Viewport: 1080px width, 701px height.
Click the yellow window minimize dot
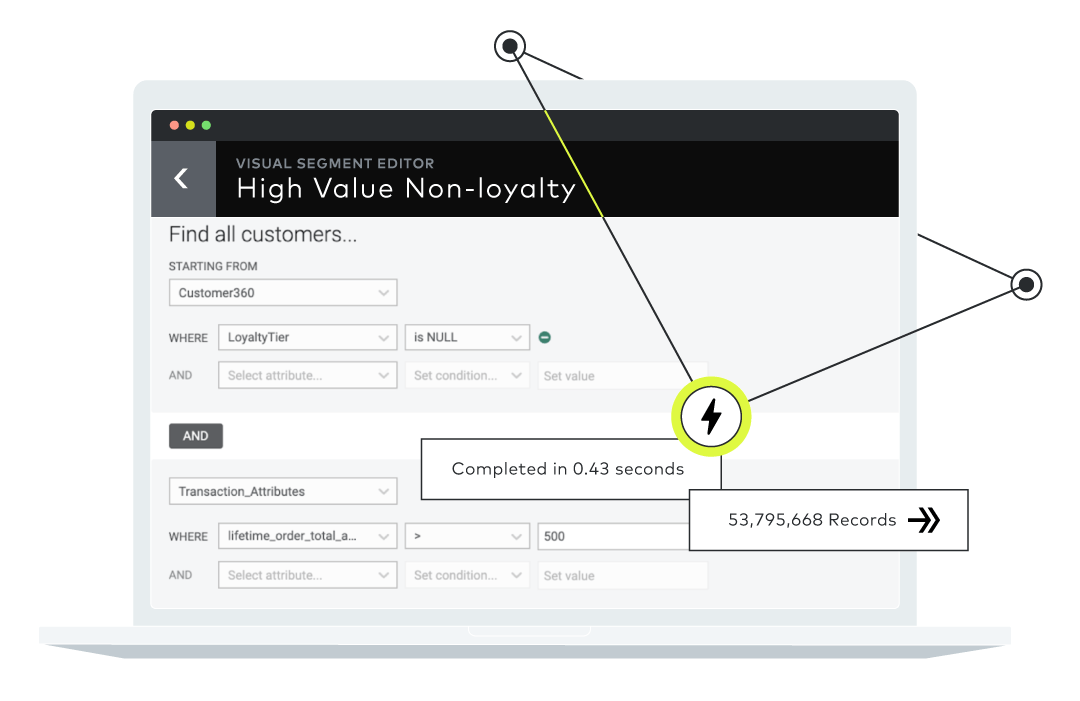190,126
